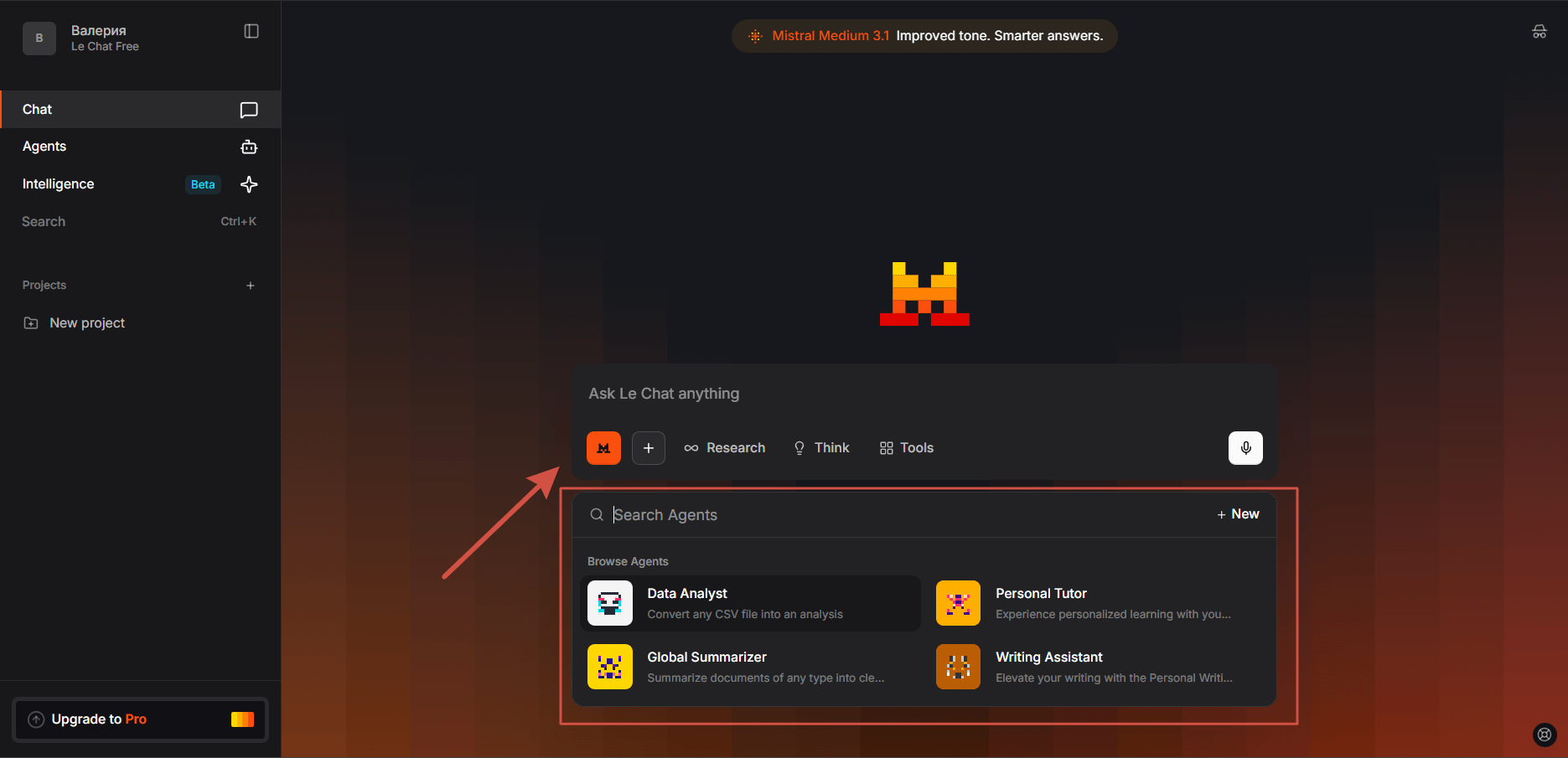The height and width of the screenshot is (758, 1568).
Task: Click the Beta badge next to Intelligence
Action: [203, 184]
